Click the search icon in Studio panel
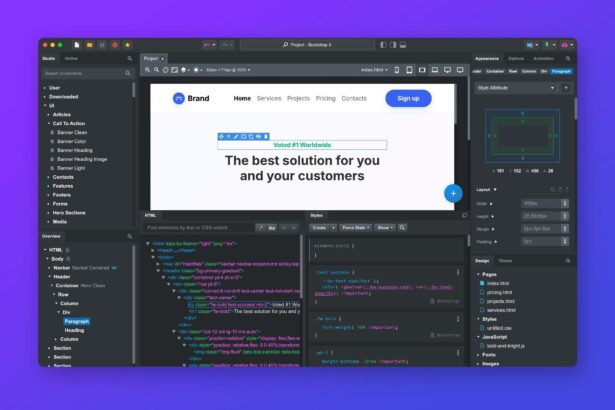615x410 pixels. [129, 58]
